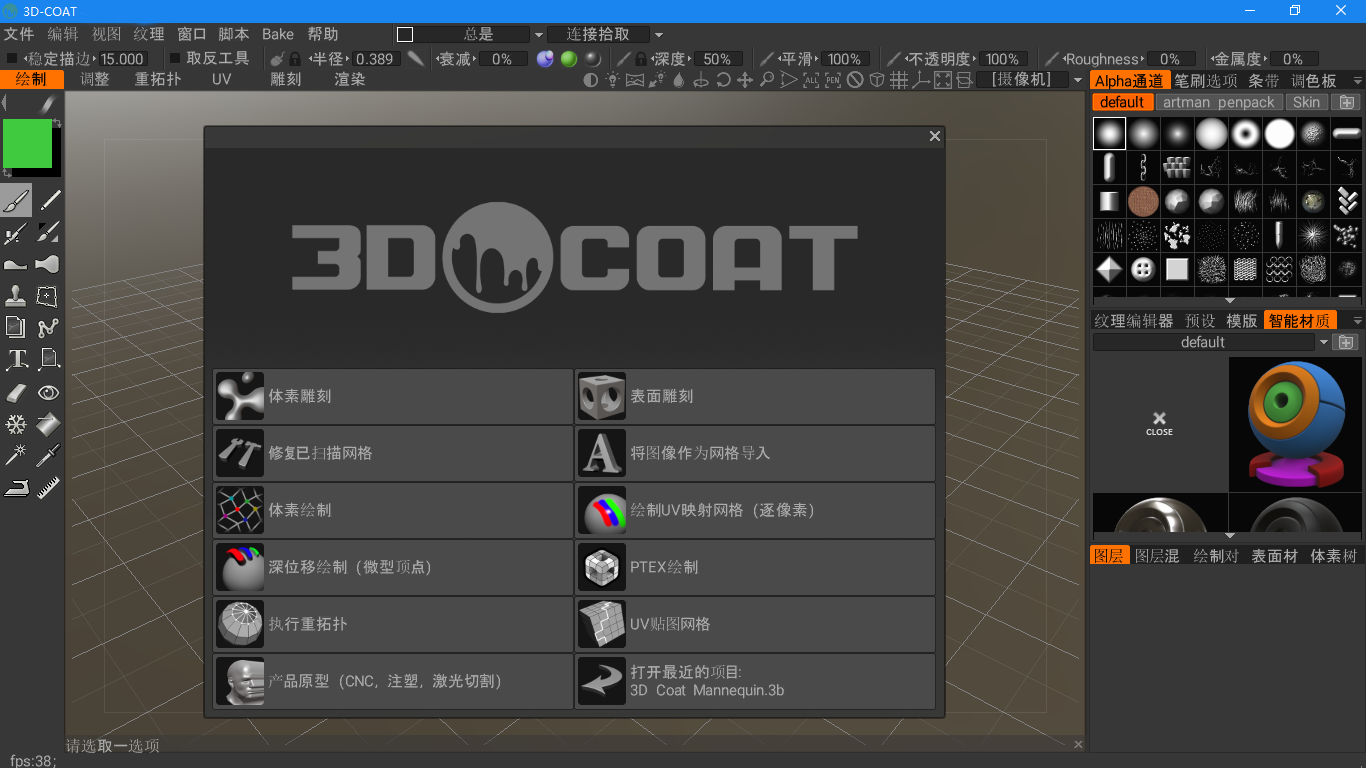Choose 执行重拓扑 in the start dialog
Image resolution: width=1366 pixels, height=768 pixels.
click(393, 624)
